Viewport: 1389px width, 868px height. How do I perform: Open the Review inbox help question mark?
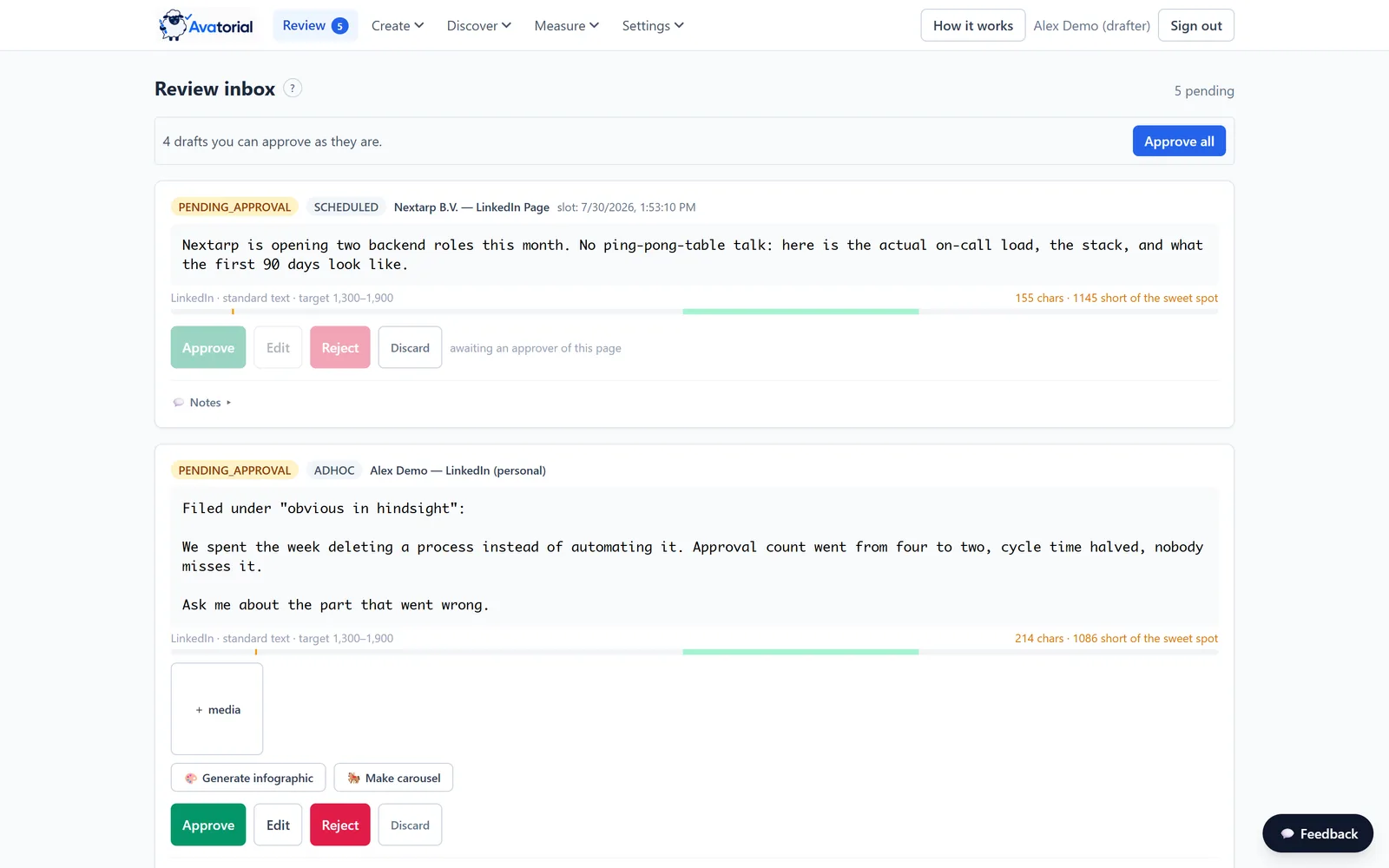click(x=293, y=89)
